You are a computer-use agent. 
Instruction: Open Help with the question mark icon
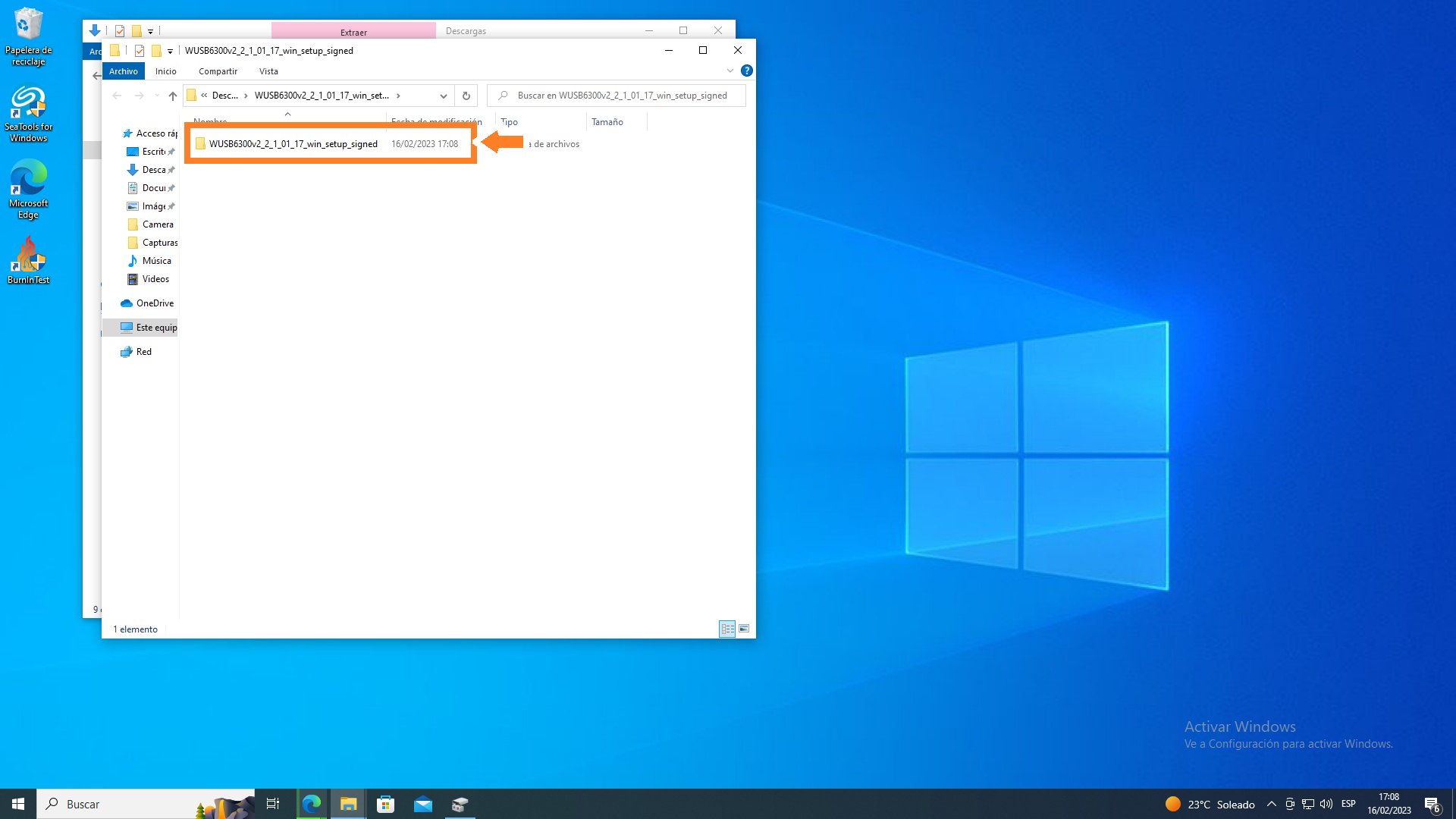746,71
